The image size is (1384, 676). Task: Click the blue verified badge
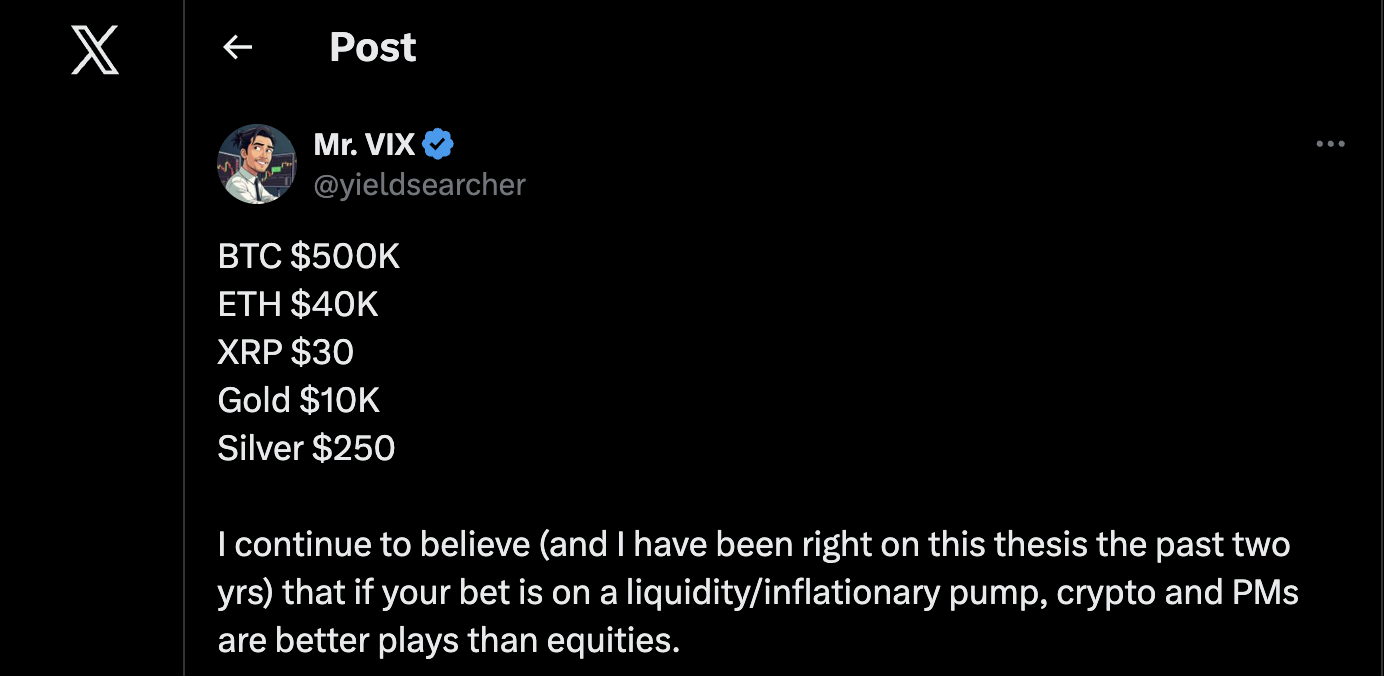437,145
